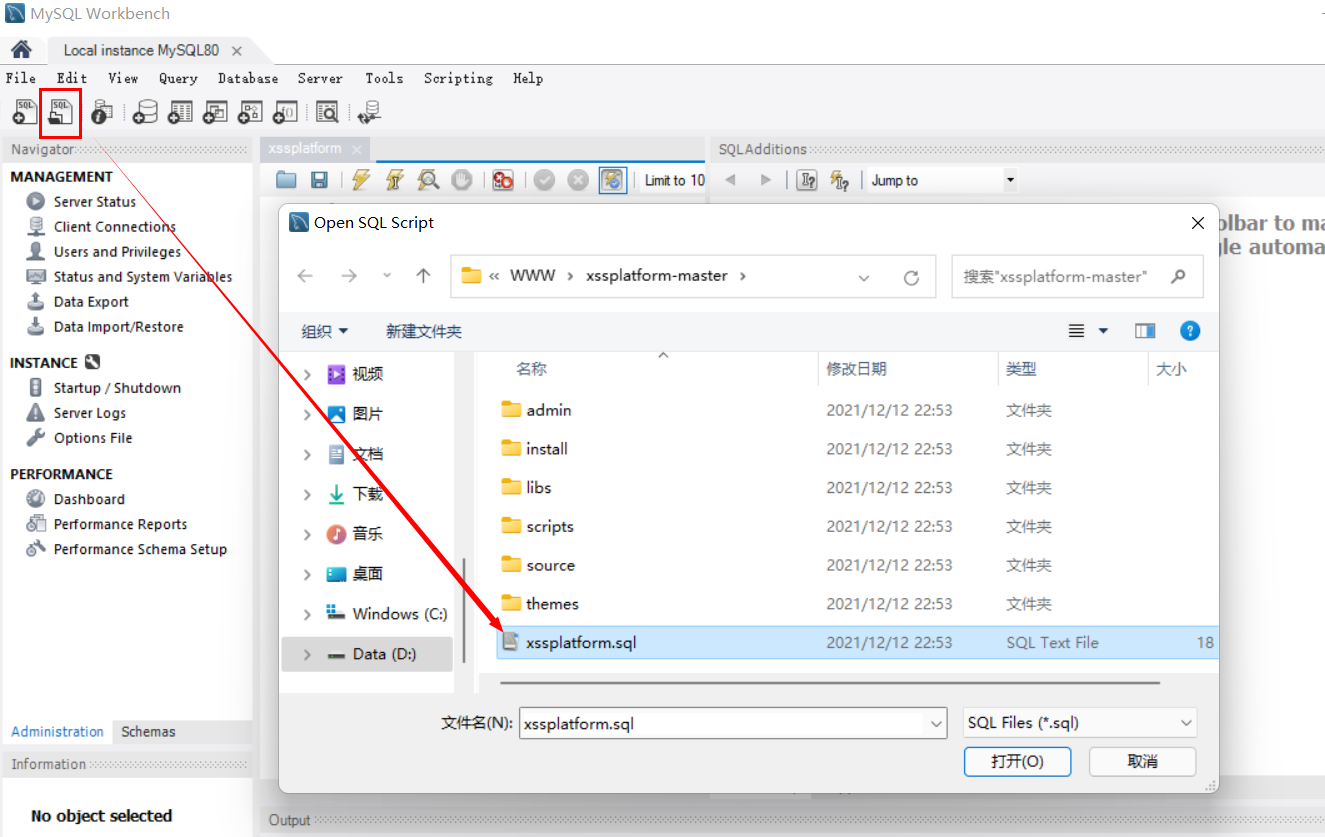Open SQL script file toolbar icon

click(61, 112)
